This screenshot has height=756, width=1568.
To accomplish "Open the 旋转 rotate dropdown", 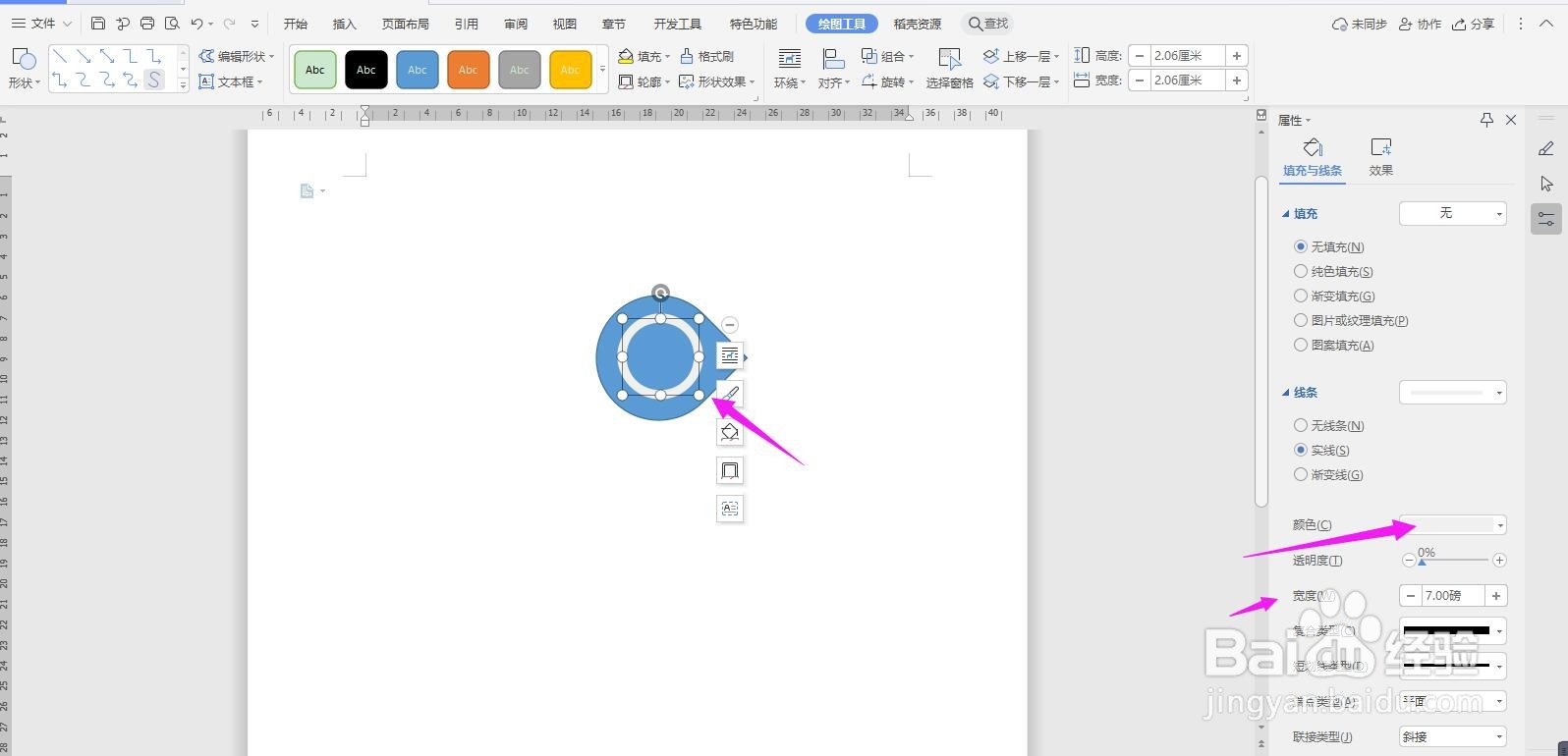I will click(x=887, y=81).
